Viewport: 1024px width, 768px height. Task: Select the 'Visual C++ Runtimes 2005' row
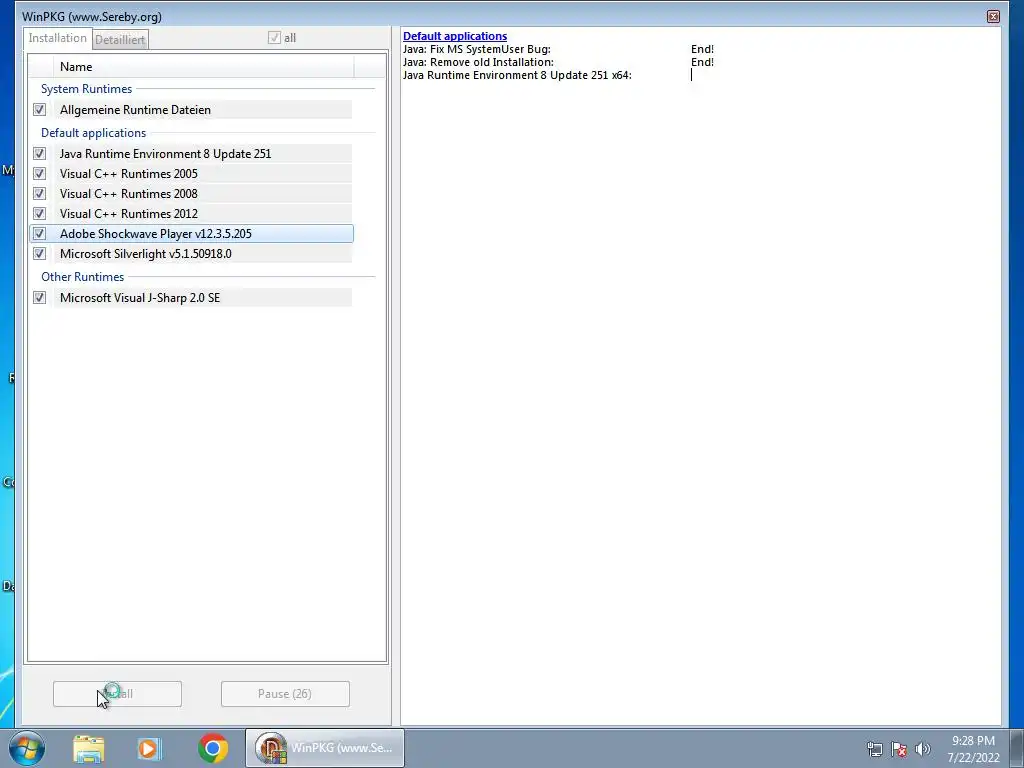191,174
